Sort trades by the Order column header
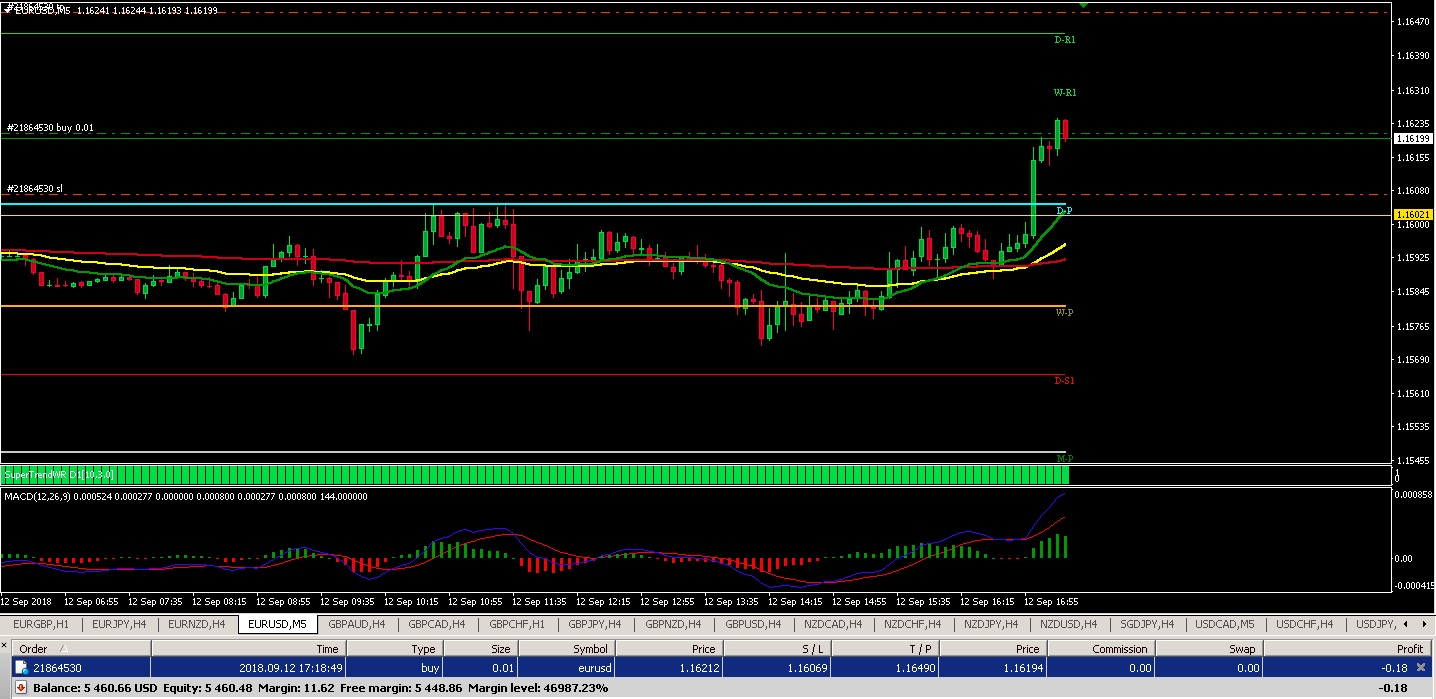Image resolution: width=1436 pixels, height=699 pixels. point(82,649)
